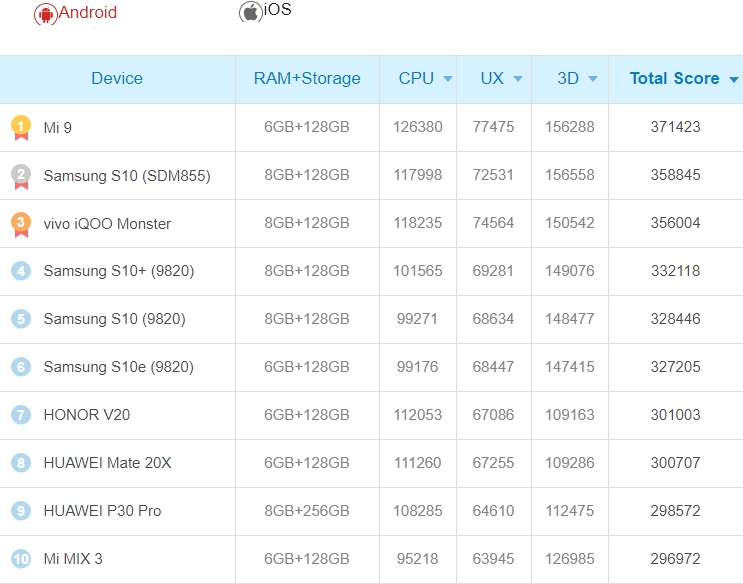Viewport: 743px width, 584px height.
Task: Click the silver rank 2 medal icon
Action: click(21, 176)
